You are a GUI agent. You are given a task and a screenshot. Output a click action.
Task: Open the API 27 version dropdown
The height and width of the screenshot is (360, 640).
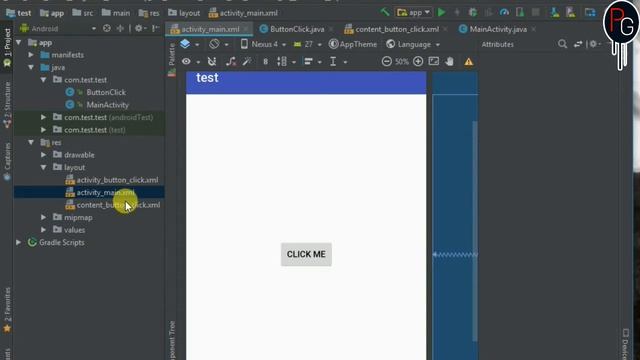(x=308, y=44)
